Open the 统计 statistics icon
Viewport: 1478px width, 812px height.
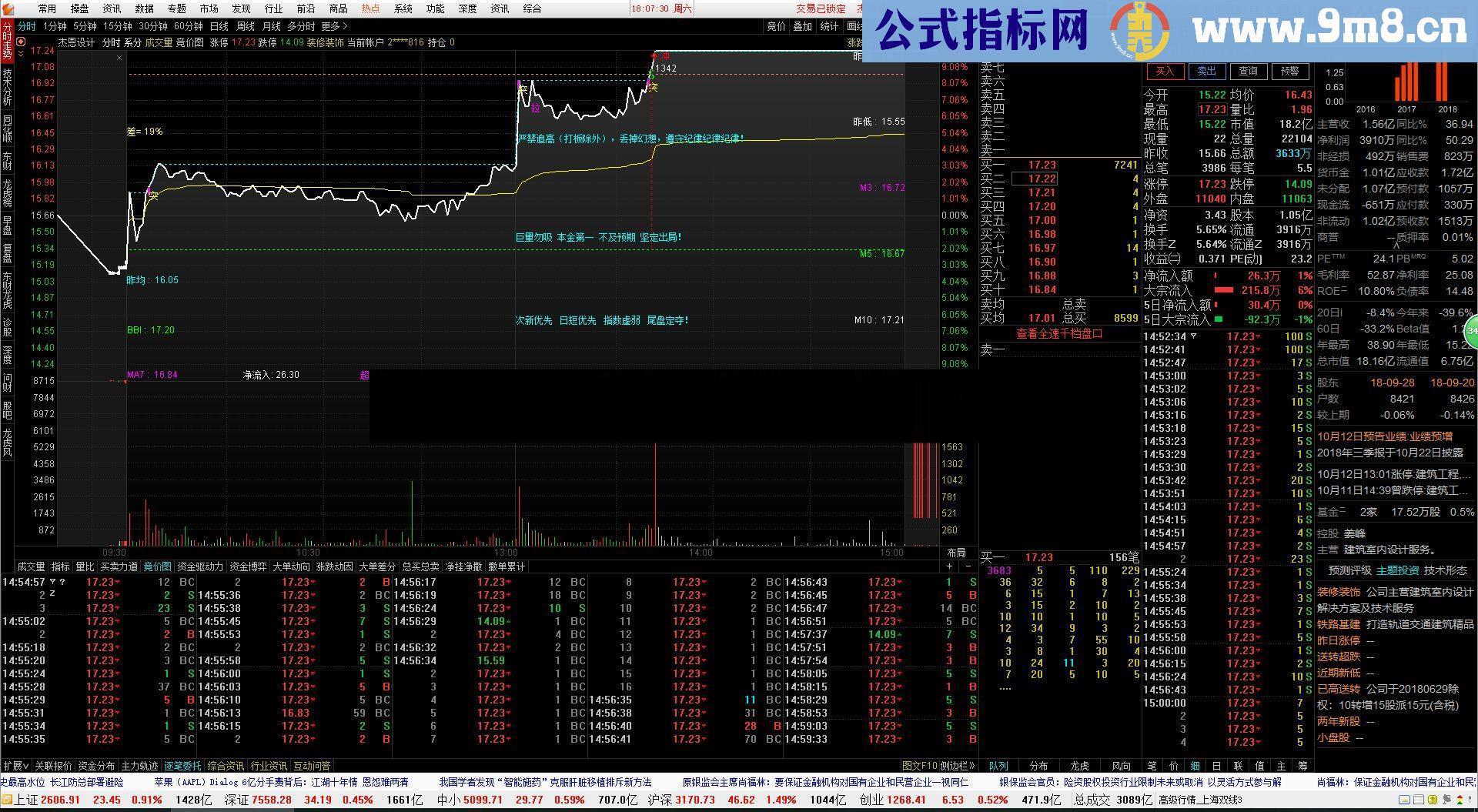pos(828,25)
